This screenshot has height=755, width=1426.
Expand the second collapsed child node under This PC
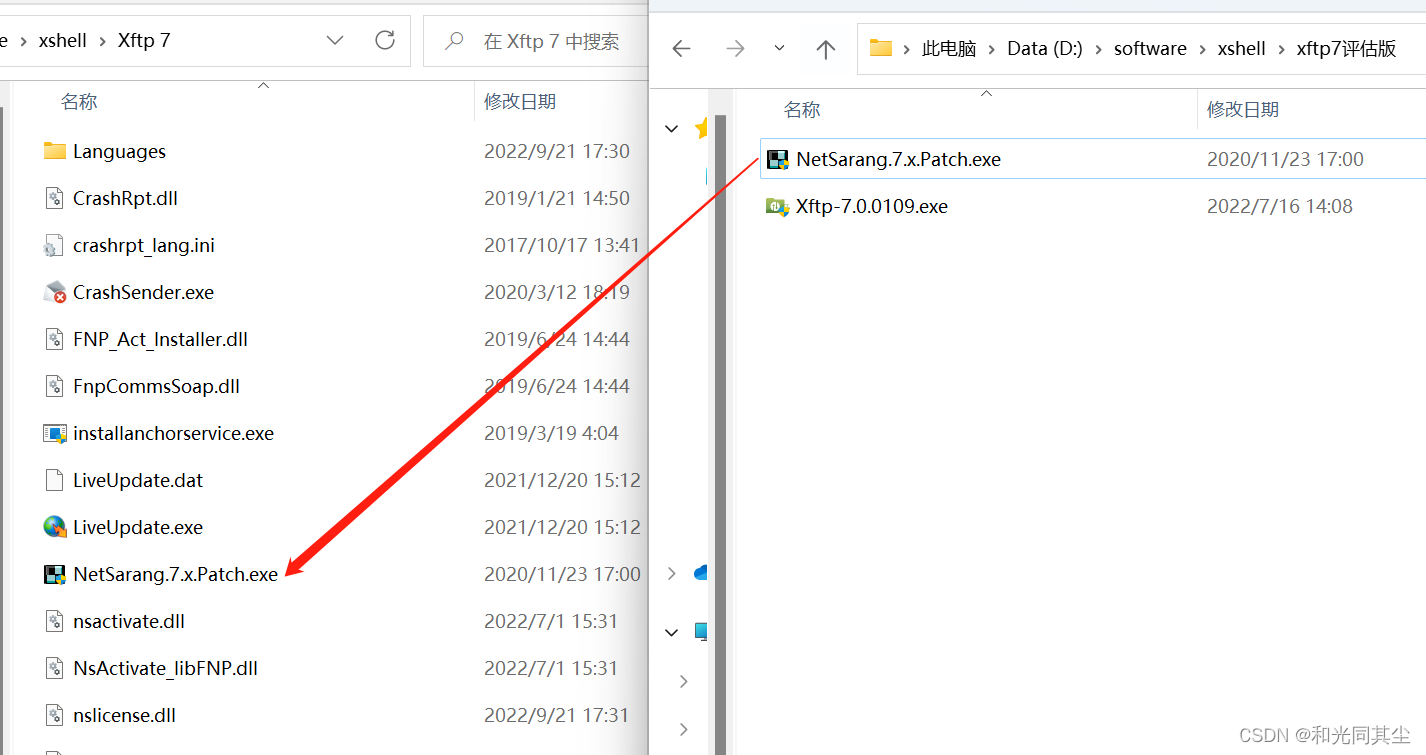pyautogui.click(x=684, y=729)
